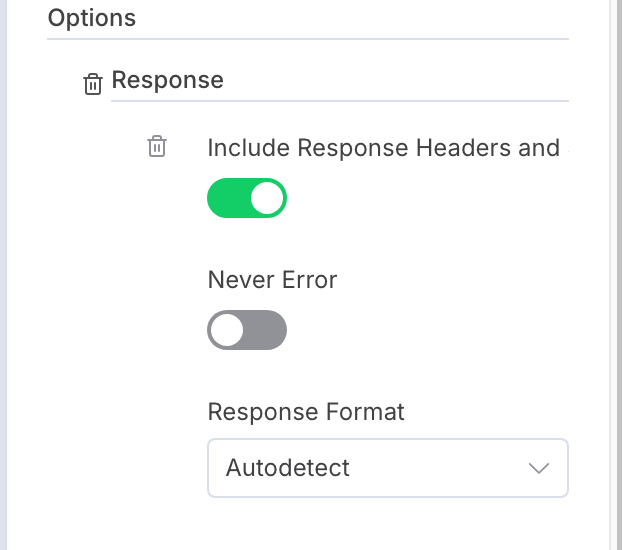
Task: Remove the Include Response Headers option
Action: 157,147
